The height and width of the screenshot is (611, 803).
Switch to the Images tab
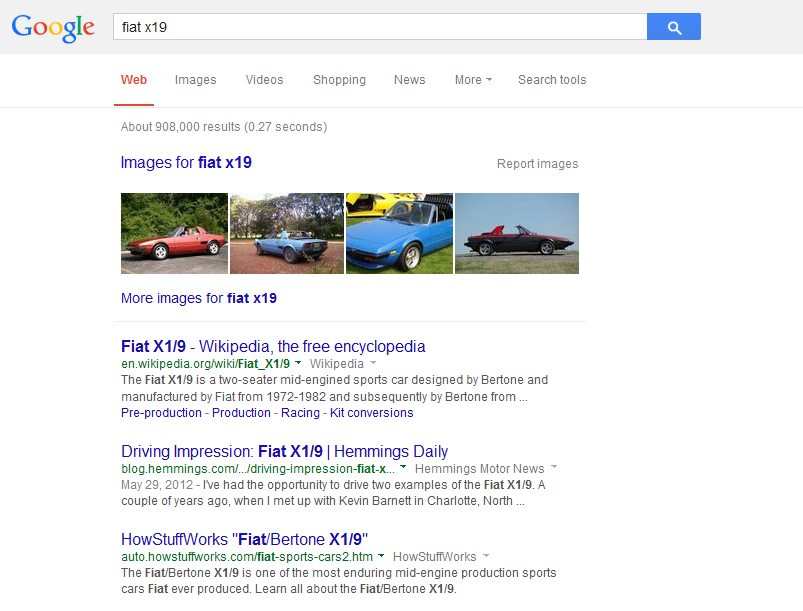pos(195,80)
